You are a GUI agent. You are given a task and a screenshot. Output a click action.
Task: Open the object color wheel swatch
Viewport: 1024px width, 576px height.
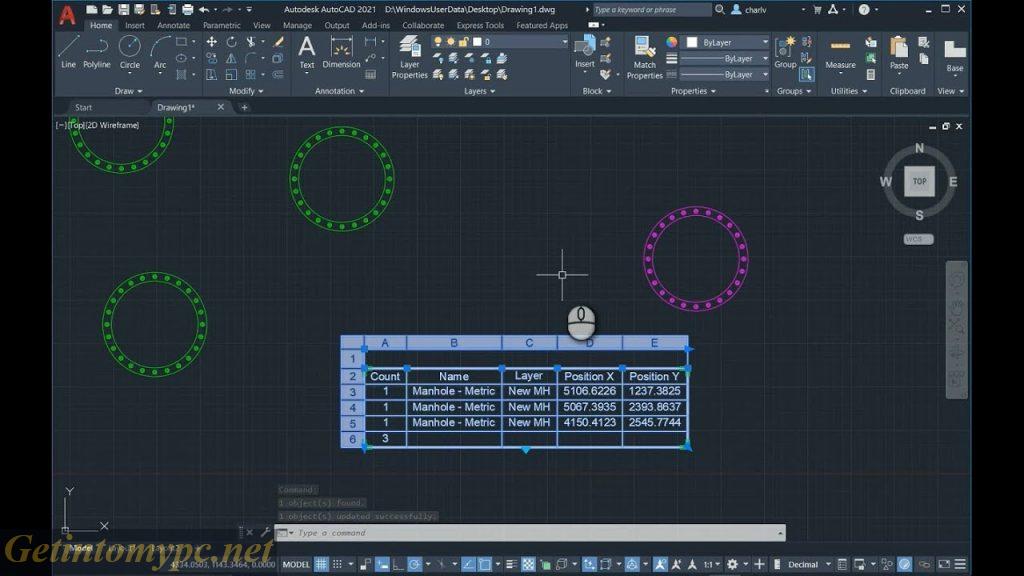coord(671,42)
